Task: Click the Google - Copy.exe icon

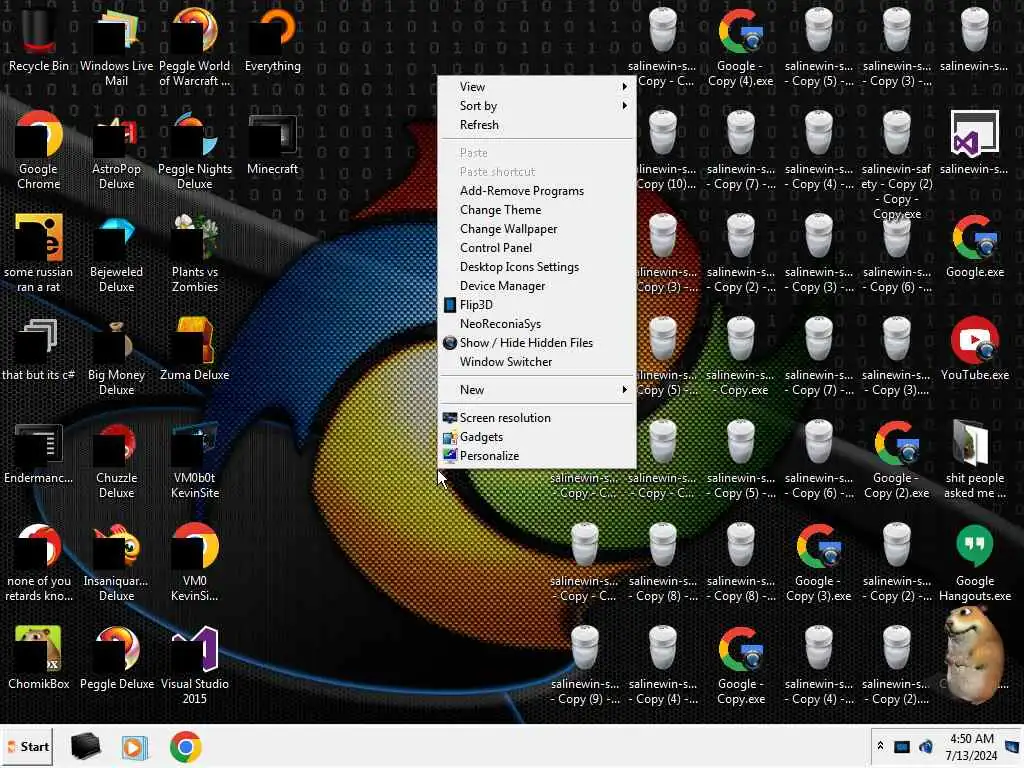Action: pos(741,666)
